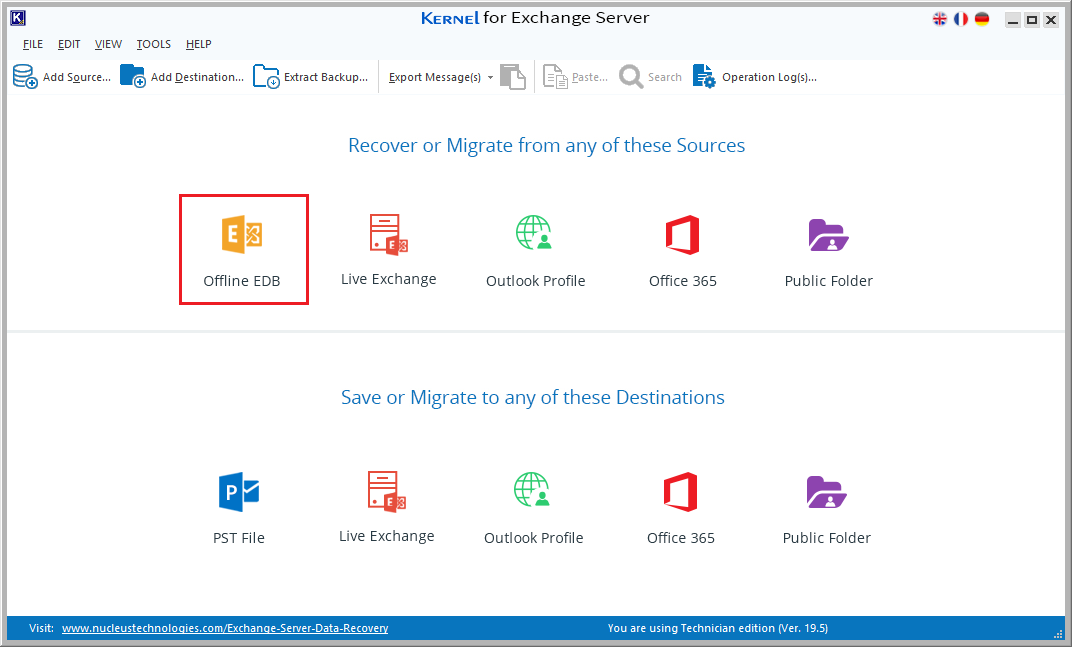Click Add Destination toolbar button

click(182, 77)
